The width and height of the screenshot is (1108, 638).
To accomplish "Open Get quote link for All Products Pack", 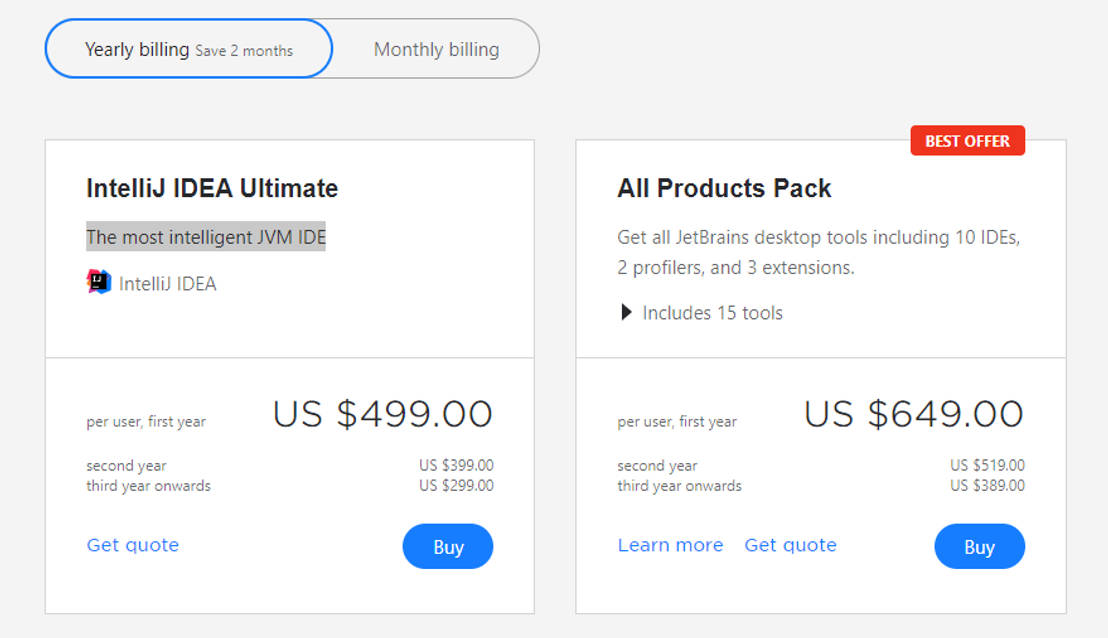I will pos(790,545).
